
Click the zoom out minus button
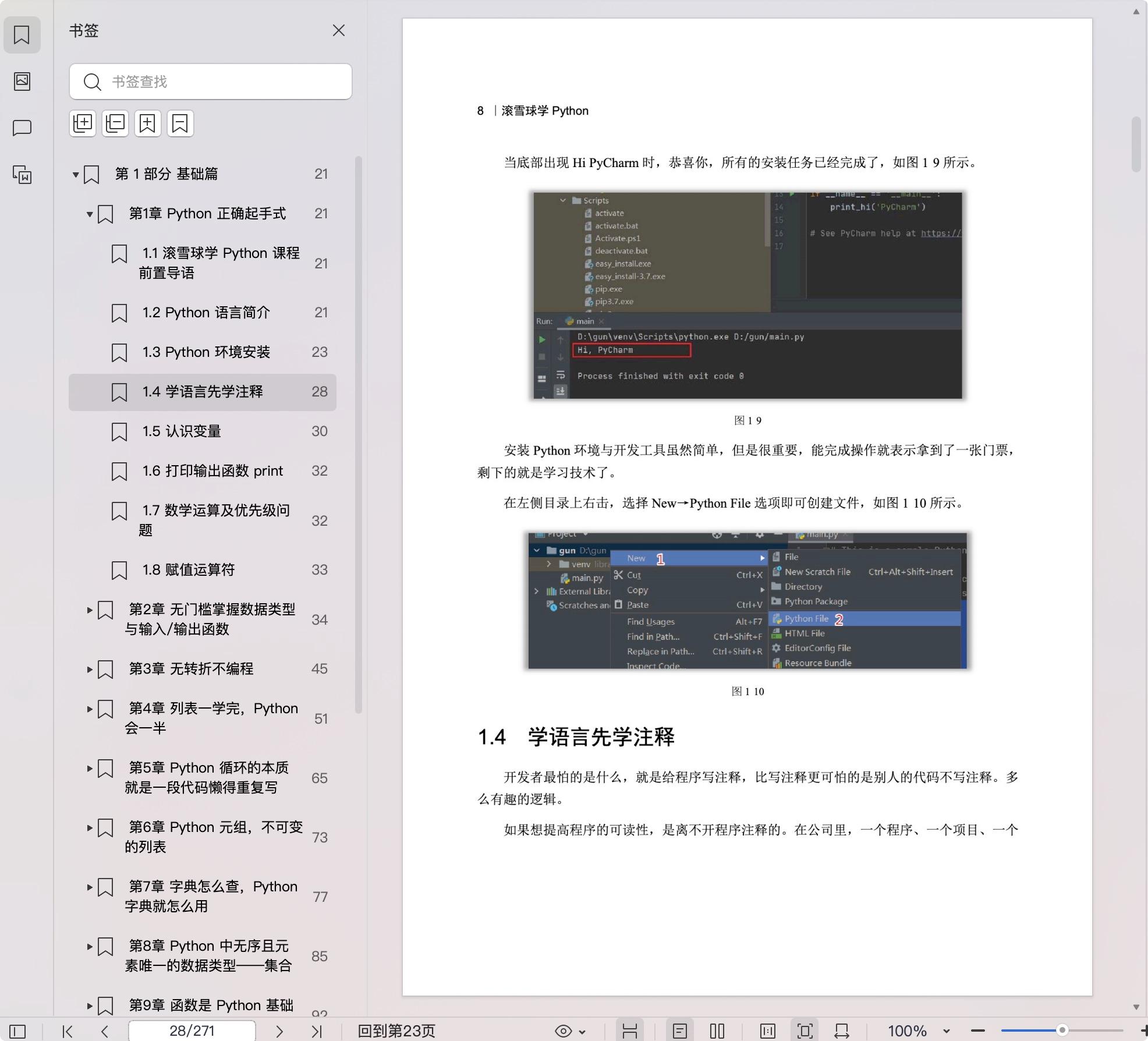978,1031
